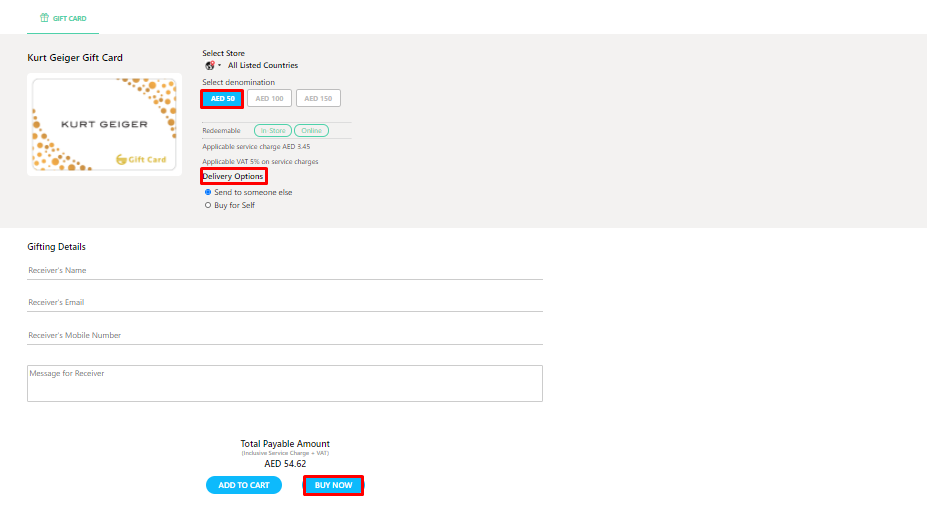Focus the Receiver's Email field
The height and width of the screenshot is (507, 927).
(x=285, y=303)
